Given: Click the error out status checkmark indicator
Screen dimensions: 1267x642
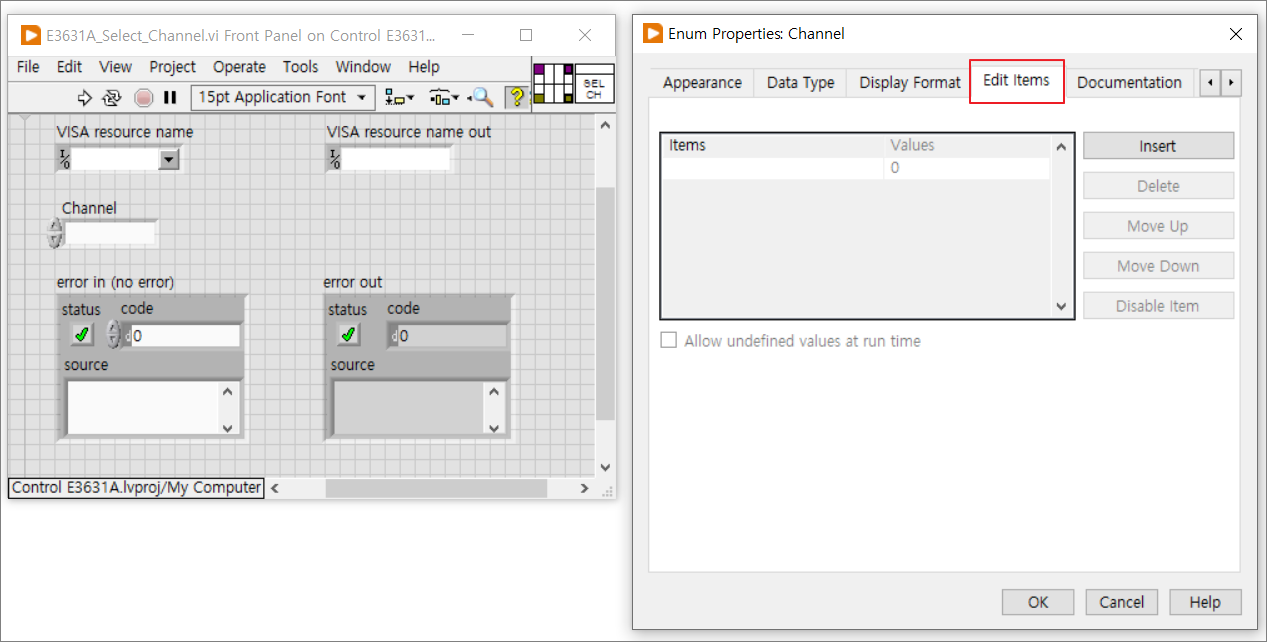Looking at the screenshot, I should [x=348, y=335].
